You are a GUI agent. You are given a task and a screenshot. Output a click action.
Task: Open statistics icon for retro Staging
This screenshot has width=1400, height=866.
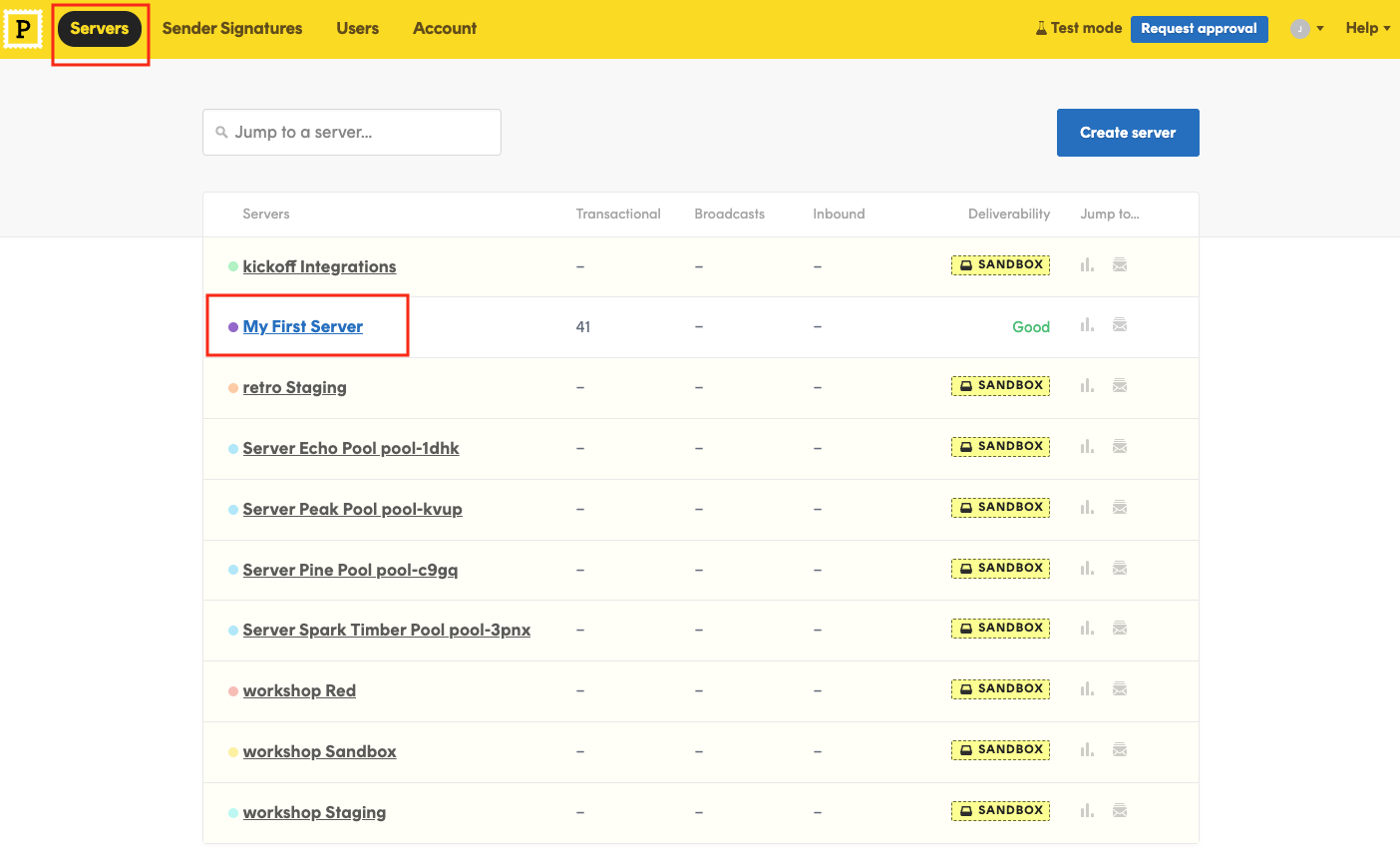pyautogui.click(x=1087, y=385)
